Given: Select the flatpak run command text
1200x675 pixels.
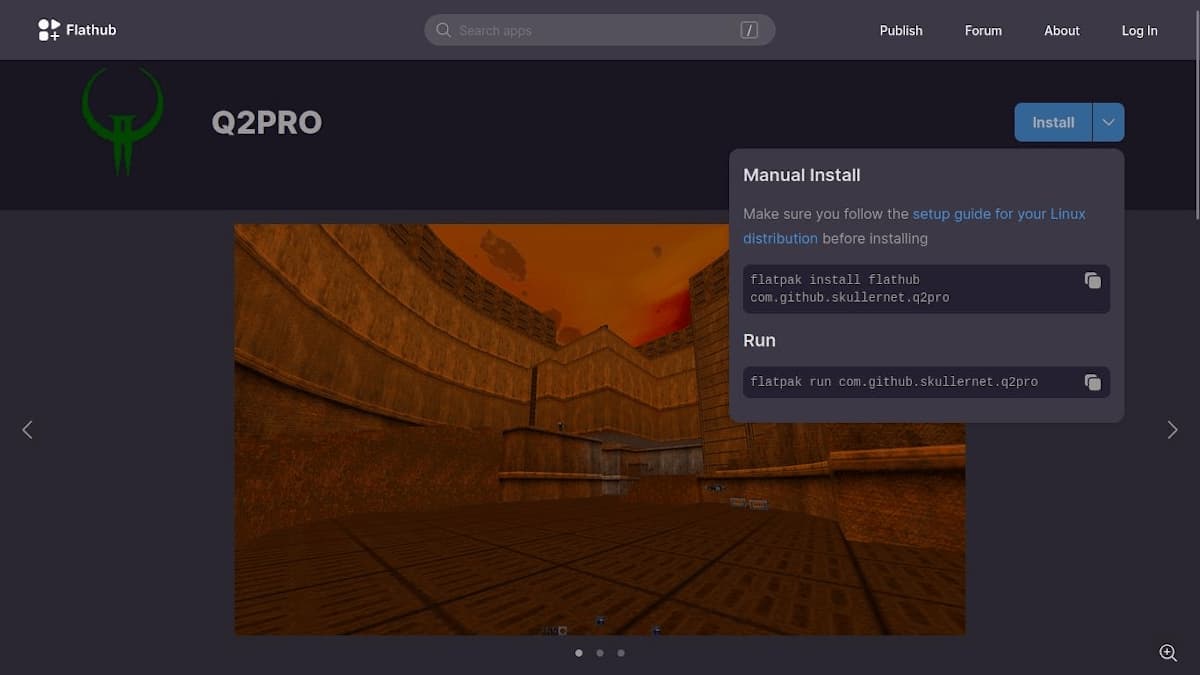Looking at the screenshot, I should point(894,382).
